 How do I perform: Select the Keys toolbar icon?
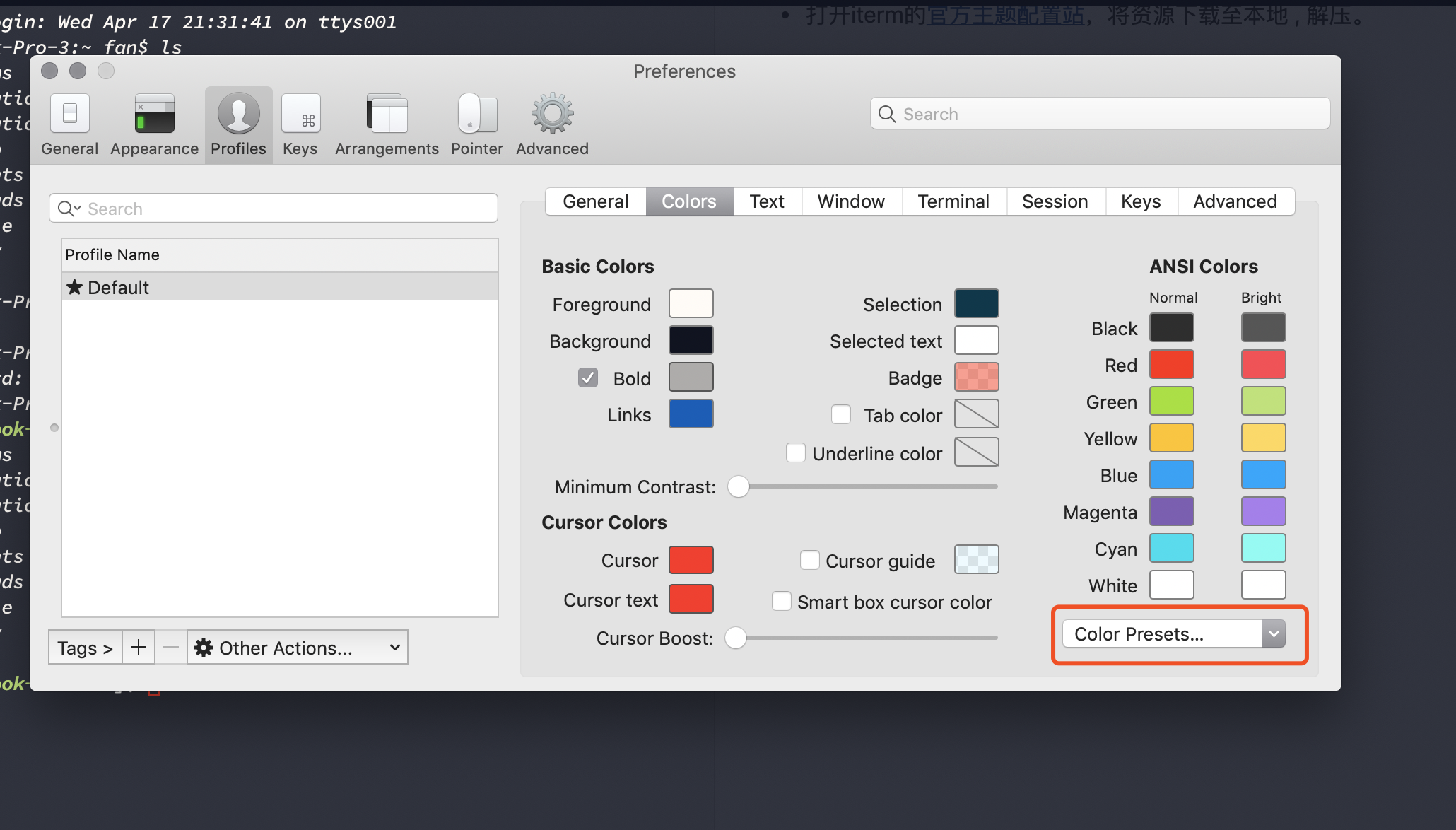pos(300,115)
